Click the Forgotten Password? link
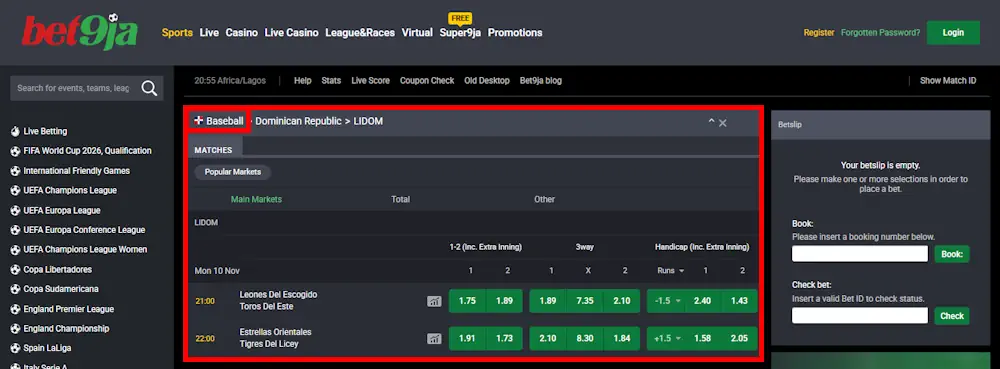The image size is (1000, 369). pos(881,33)
